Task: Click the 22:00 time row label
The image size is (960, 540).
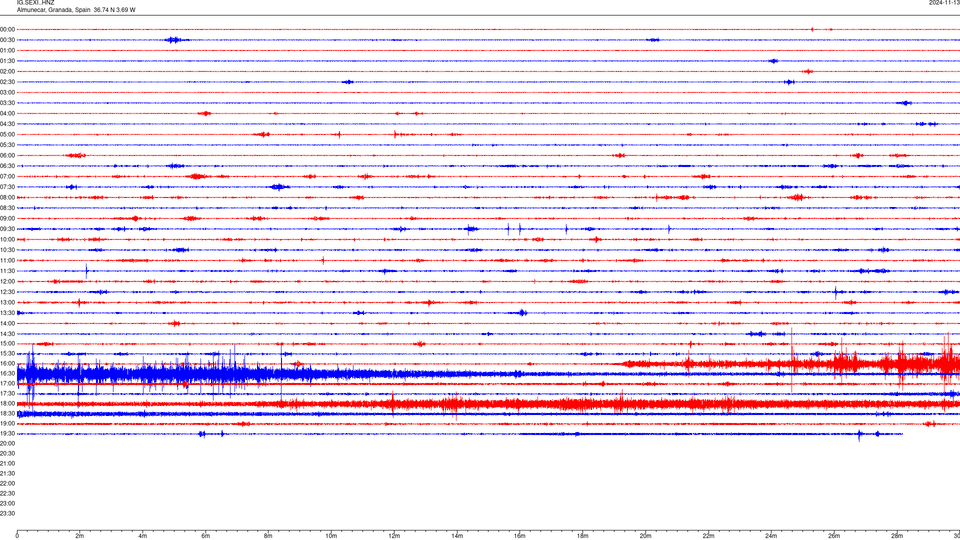Action: tap(7, 484)
